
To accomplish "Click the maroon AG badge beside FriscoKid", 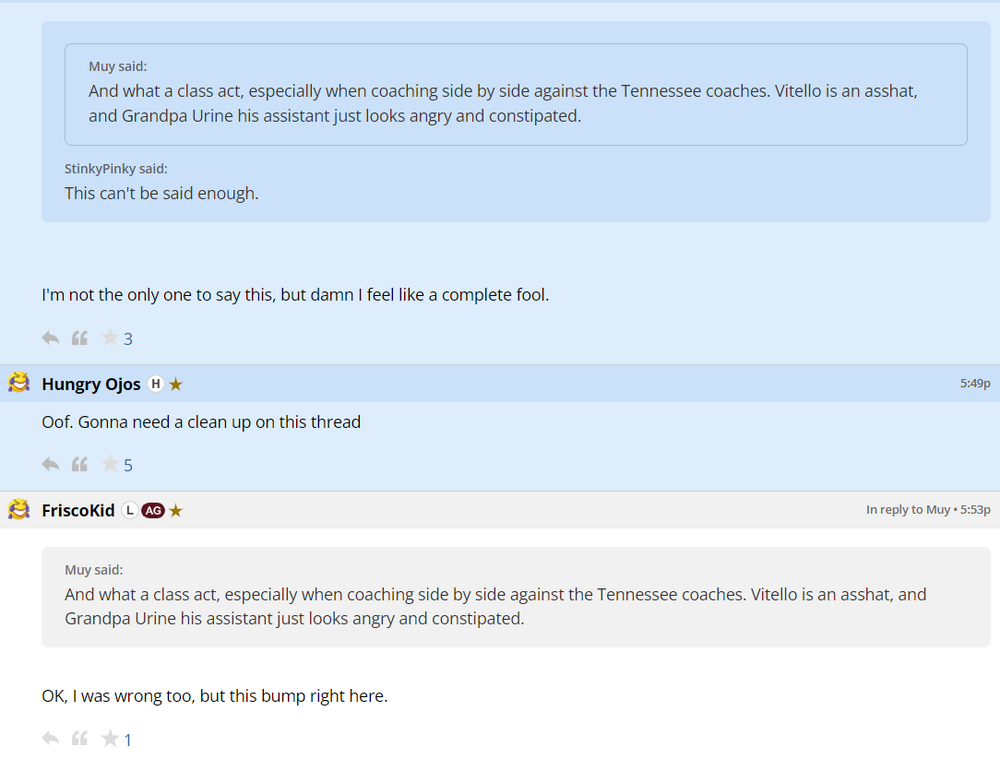I will pos(152,510).
